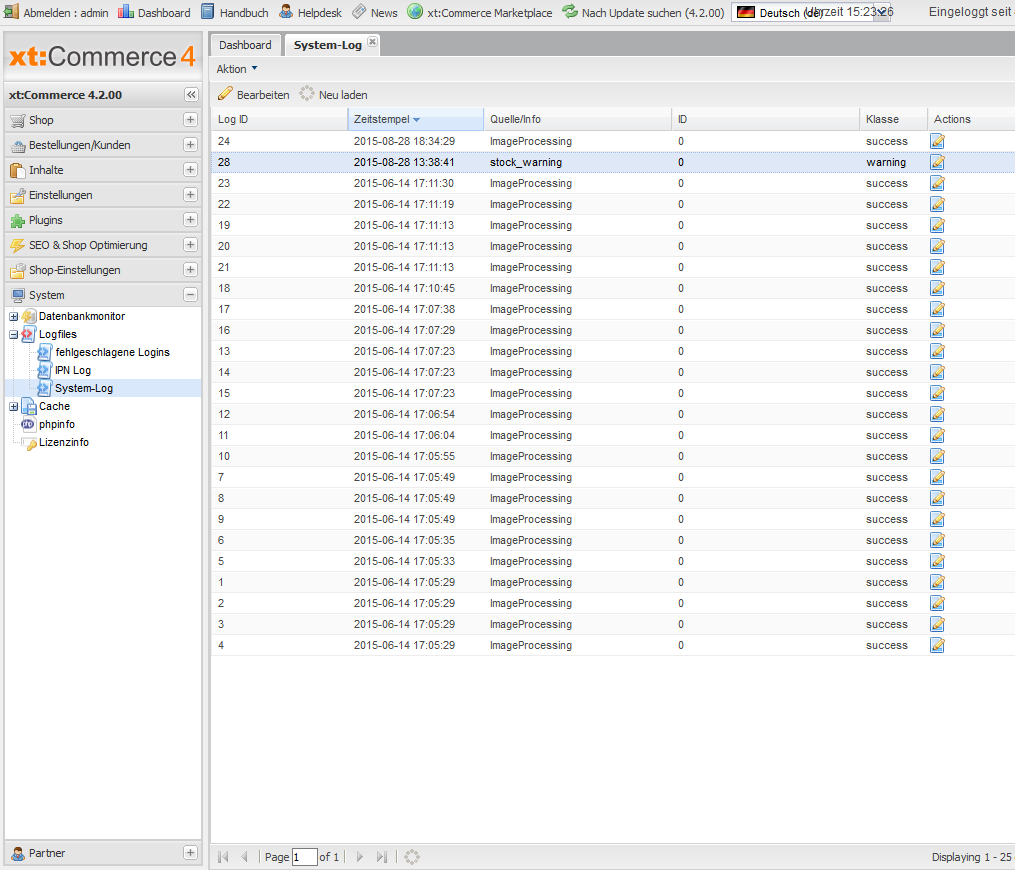
Task: Click the page number input field
Action: tap(304, 857)
